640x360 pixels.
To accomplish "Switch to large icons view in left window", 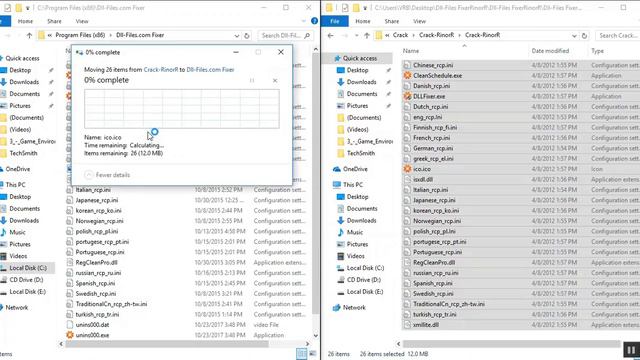I will (x=313, y=354).
